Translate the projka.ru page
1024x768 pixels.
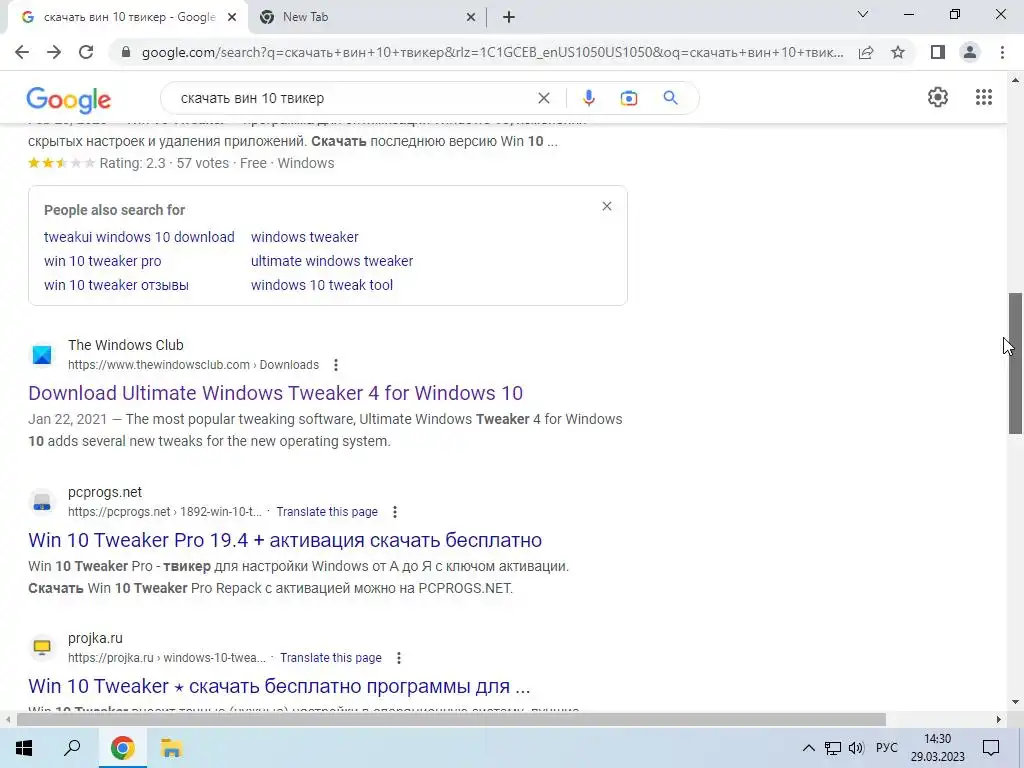pyautogui.click(x=330, y=658)
